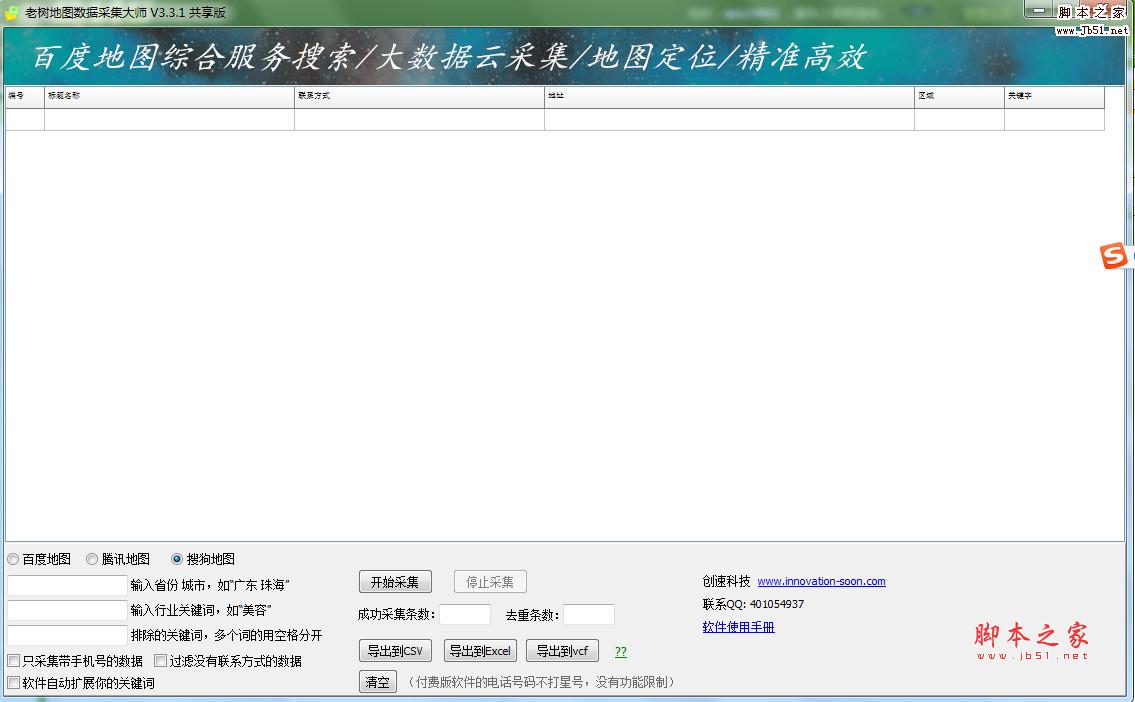The height and width of the screenshot is (702, 1135).
Task: Open the www.innovation-soon.com link
Action: click(822, 581)
